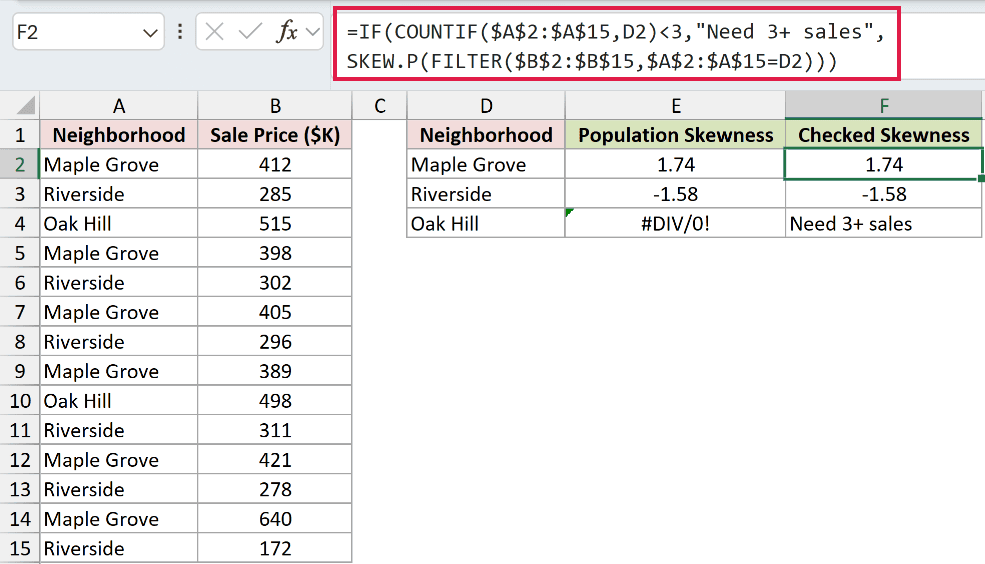This screenshot has height=564, width=985.
Task: Click Oak Hill in cell A10
Action: [119, 401]
